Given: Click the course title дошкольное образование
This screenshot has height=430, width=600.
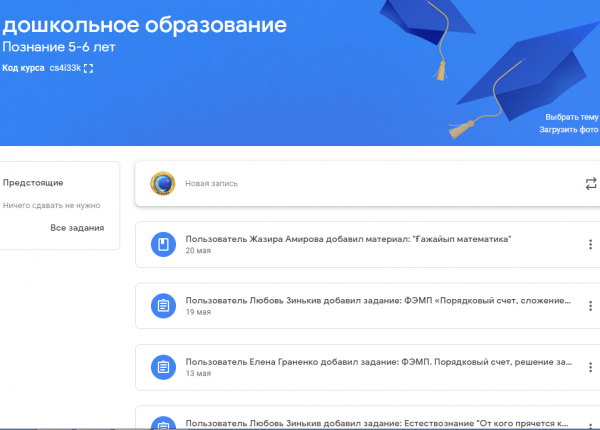Looking at the screenshot, I should tap(143, 24).
